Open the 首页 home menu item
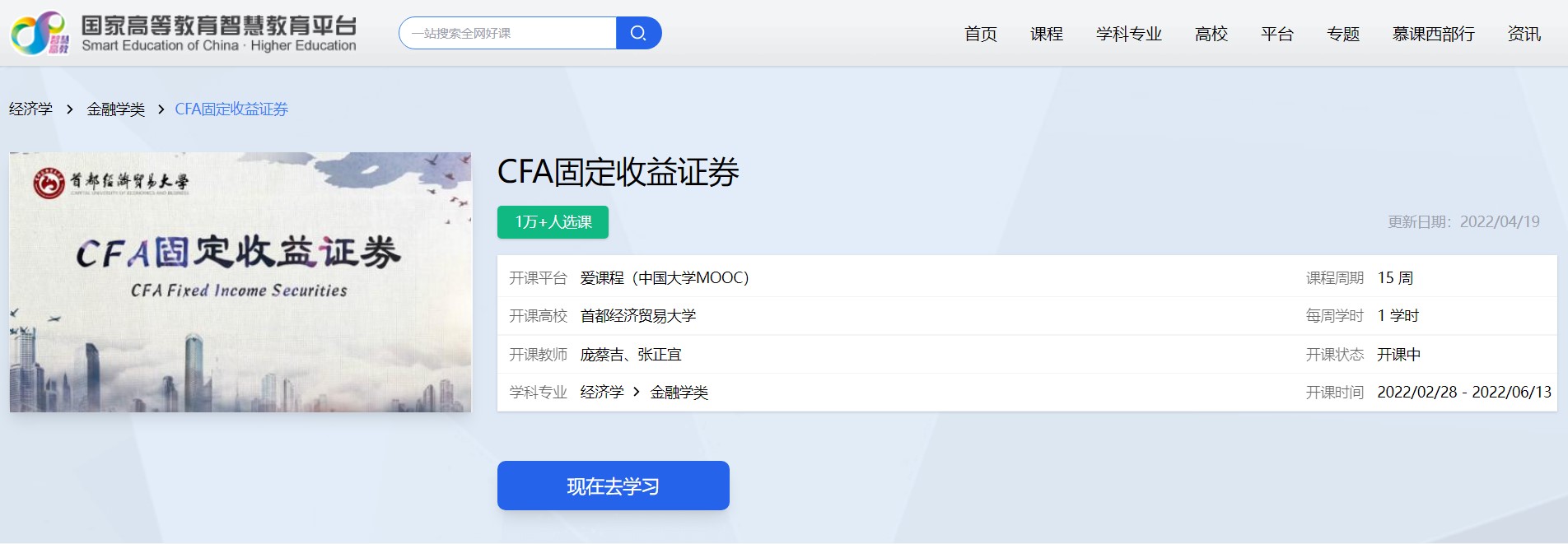Viewport: 1568px width, 544px height. 980,34
